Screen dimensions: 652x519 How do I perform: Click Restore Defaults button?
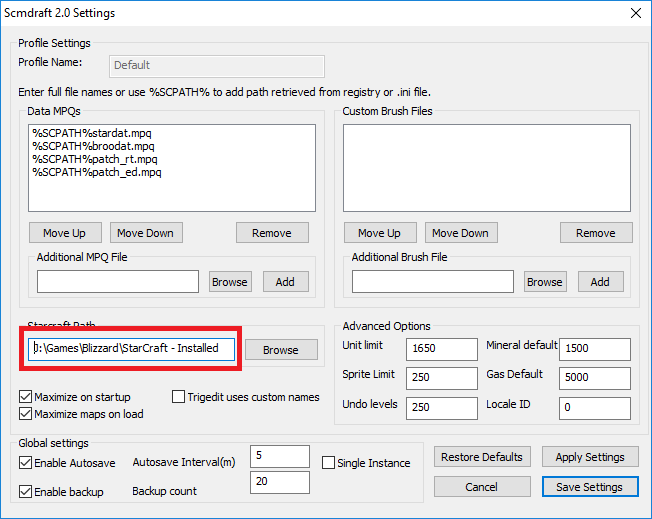(482, 457)
